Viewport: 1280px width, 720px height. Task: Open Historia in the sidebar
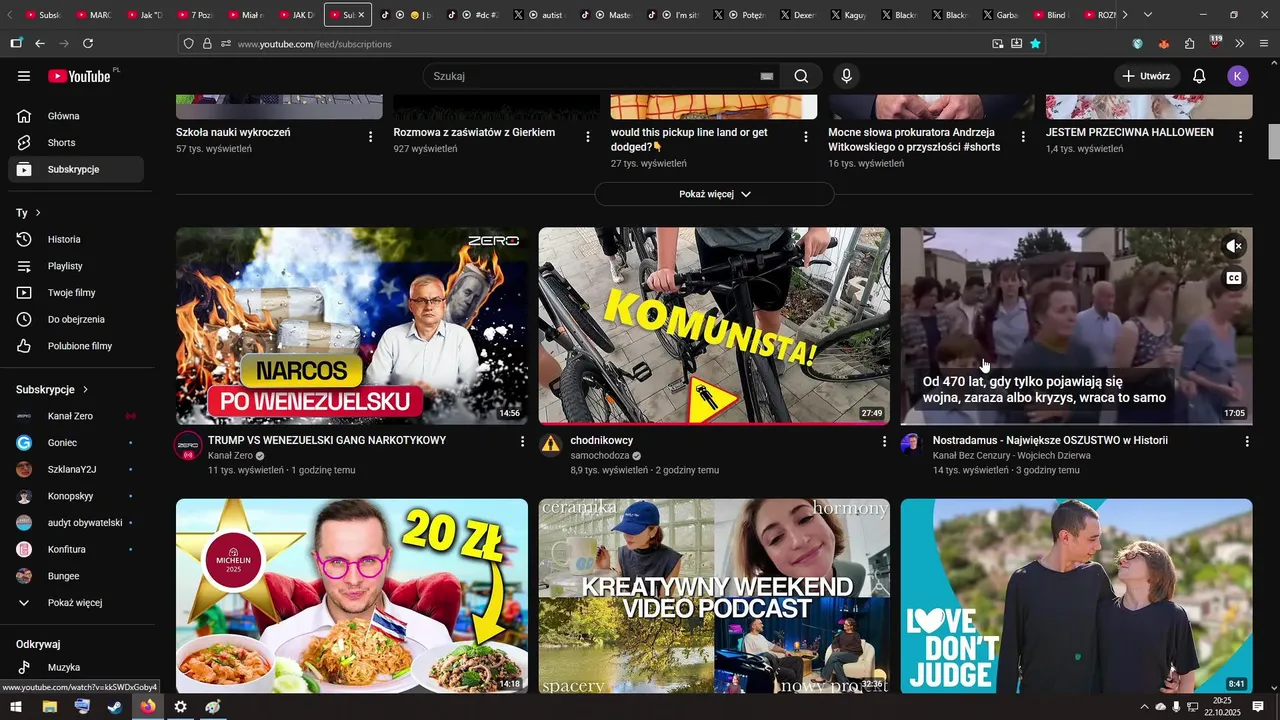tap(76, 240)
